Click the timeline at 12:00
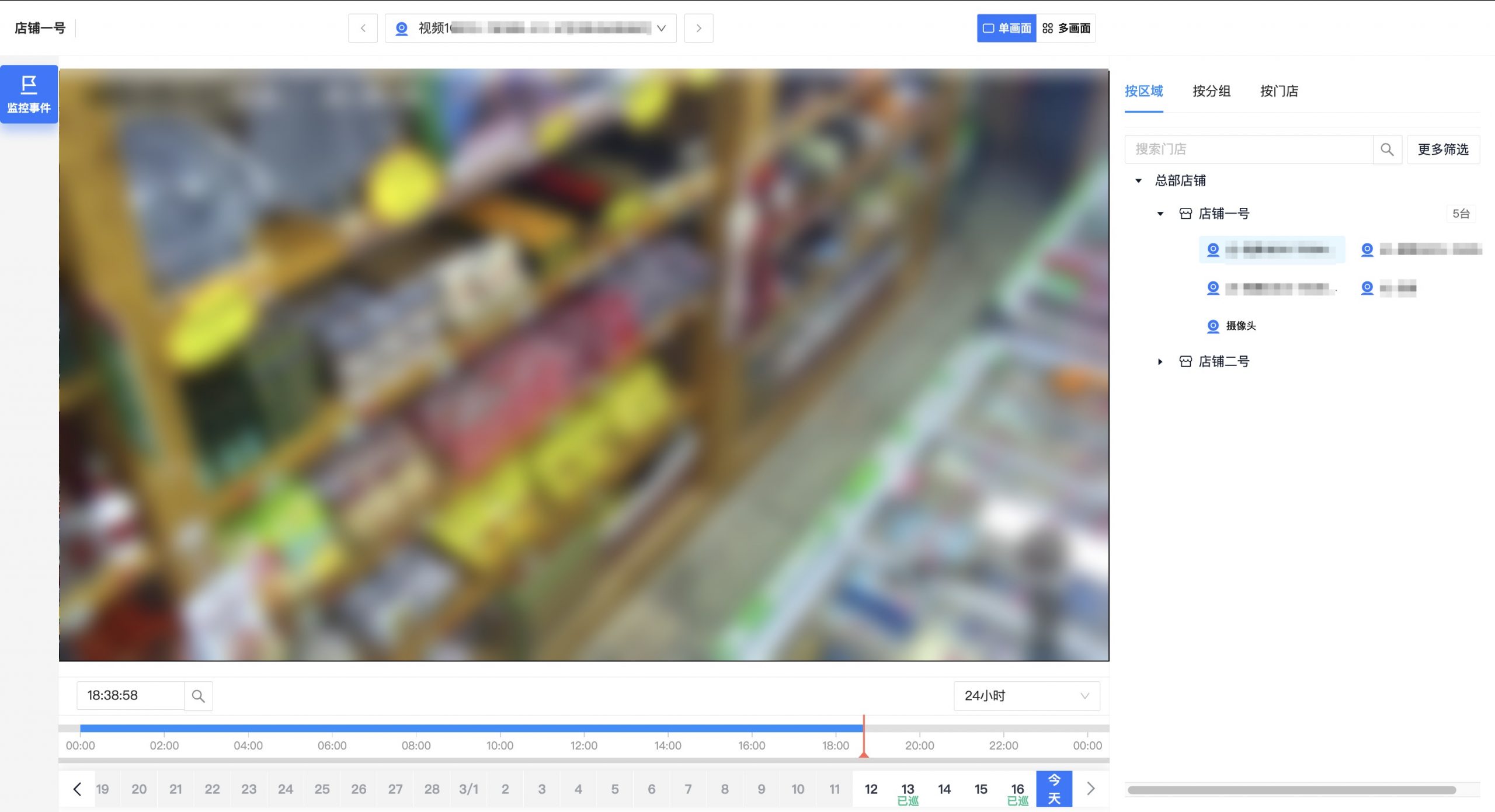The width and height of the screenshot is (1495, 812). pyautogui.click(x=584, y=729)
